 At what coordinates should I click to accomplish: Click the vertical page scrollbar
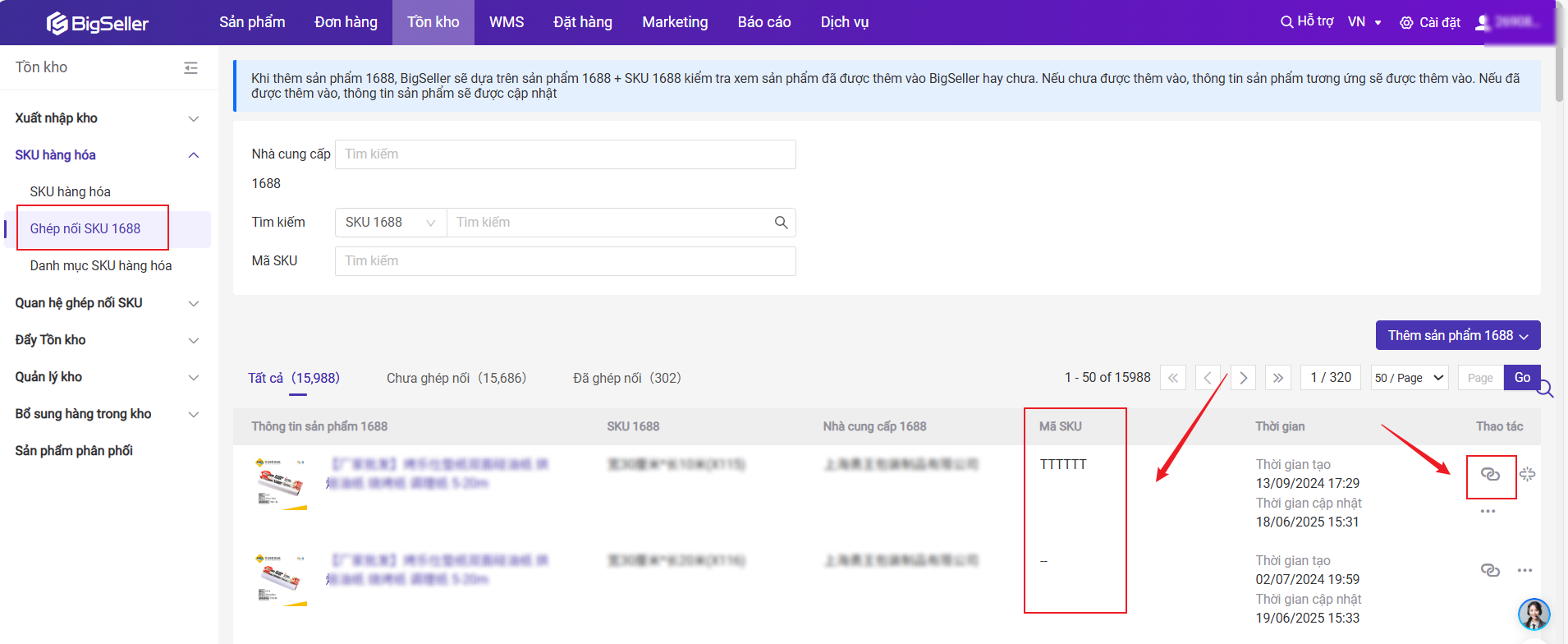coord(1559,74)
